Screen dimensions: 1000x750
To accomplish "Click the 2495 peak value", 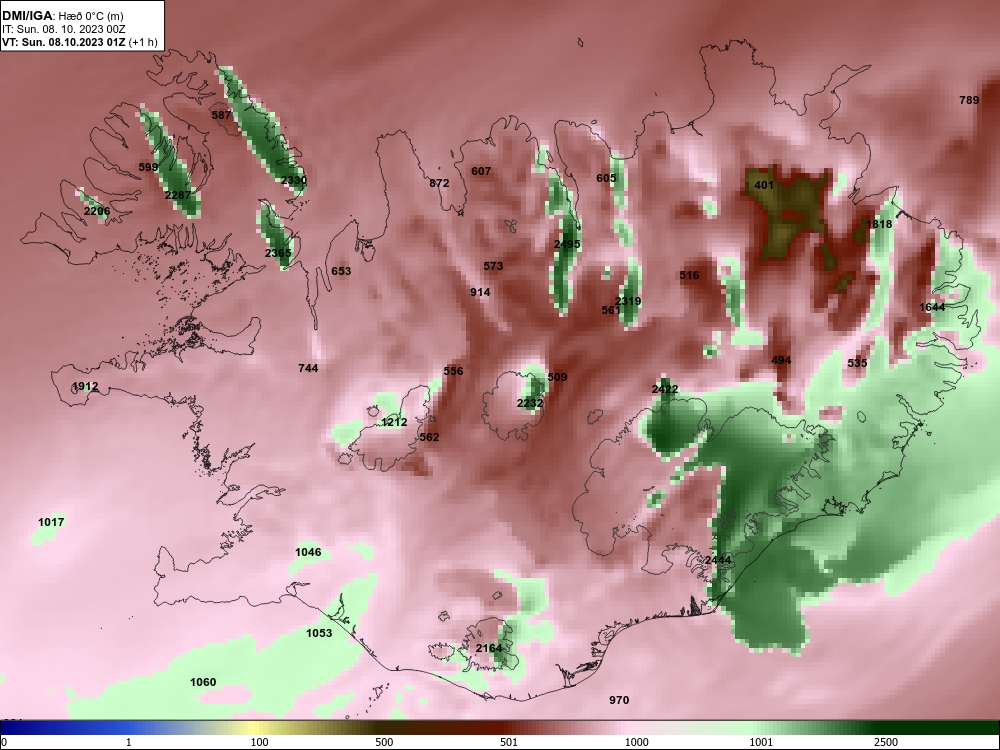I will click(x=567, y=244).
